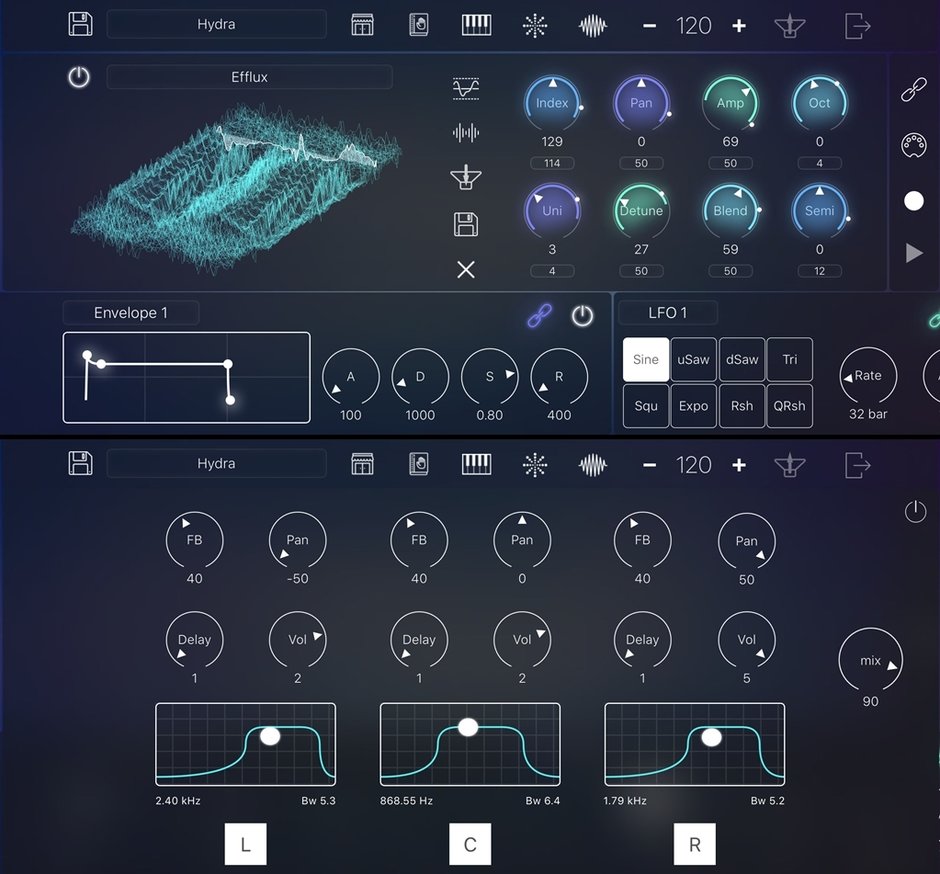Select the R channel tab
This screenshot has height=874, width=940.
pyautogui.click(x=695, y=845)
